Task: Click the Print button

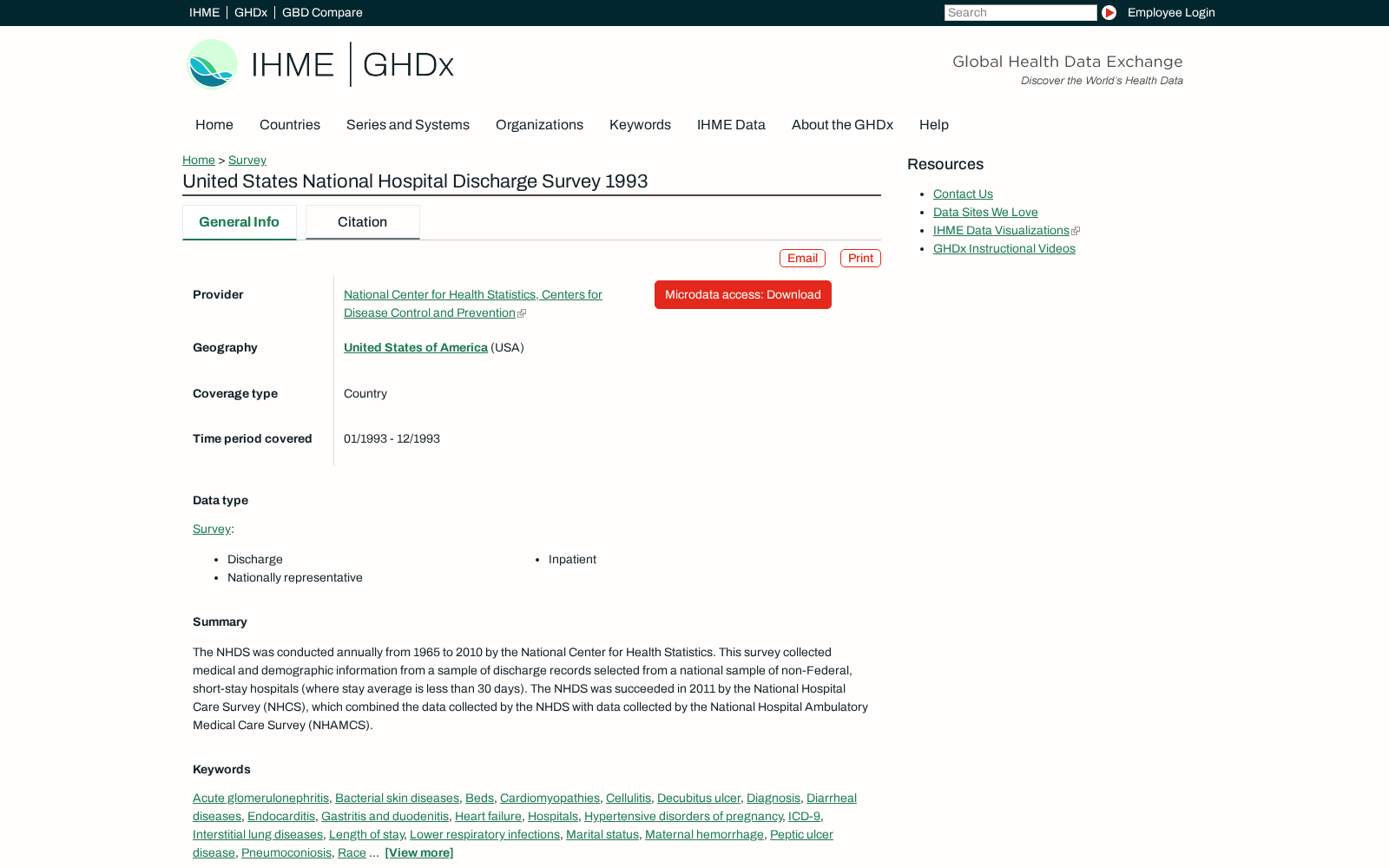Action: coord(860,258)
